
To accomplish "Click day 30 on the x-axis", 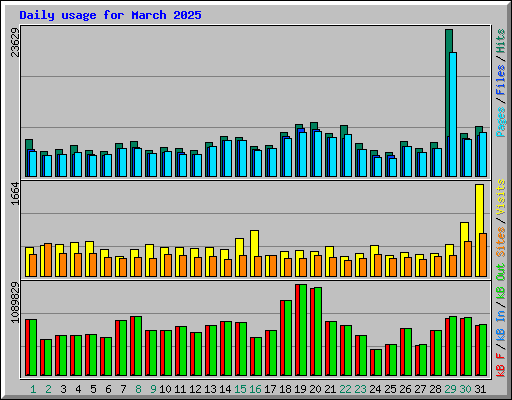I will pyautogui.click(x=465, y=389).
